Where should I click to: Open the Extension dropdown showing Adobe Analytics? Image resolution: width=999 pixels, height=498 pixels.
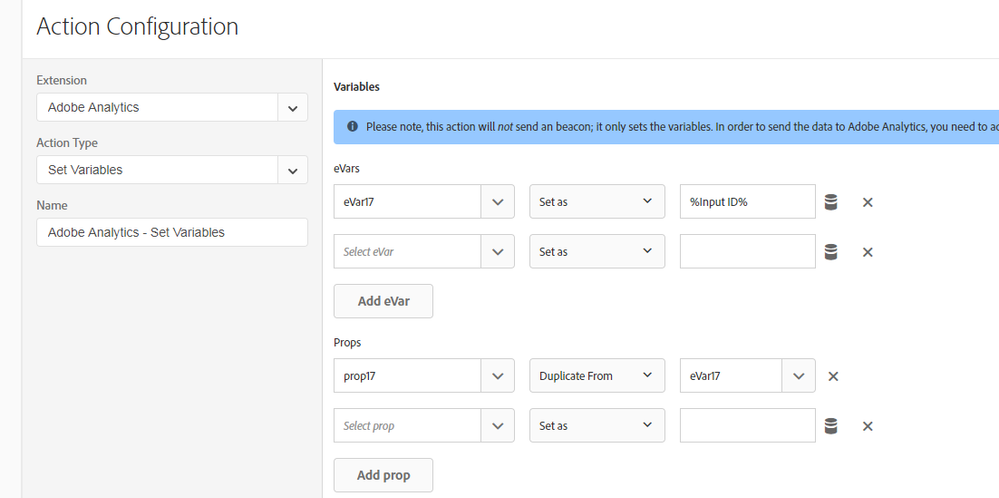point(292,107)
